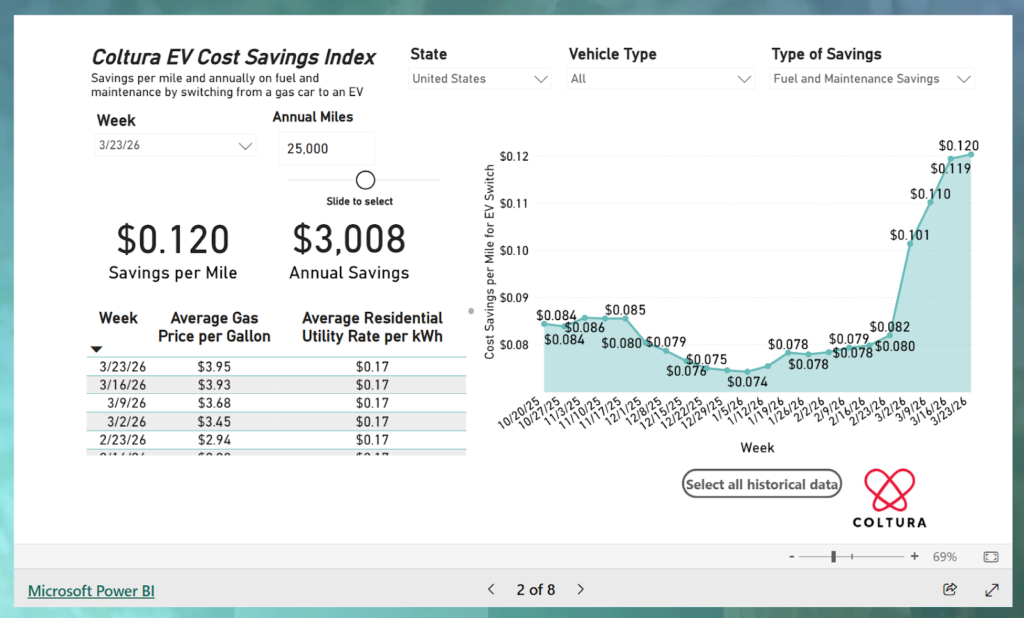Enter full screen mode with expand icon

tap(991, 590)
